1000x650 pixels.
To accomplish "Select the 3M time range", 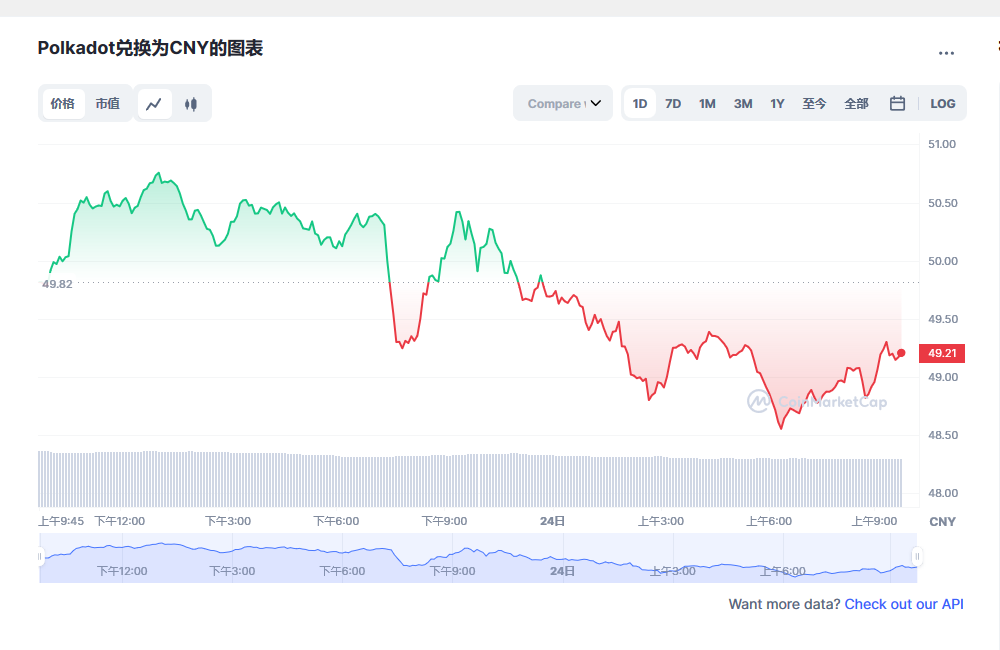I will pyautogui.click(x=743, y=103).
